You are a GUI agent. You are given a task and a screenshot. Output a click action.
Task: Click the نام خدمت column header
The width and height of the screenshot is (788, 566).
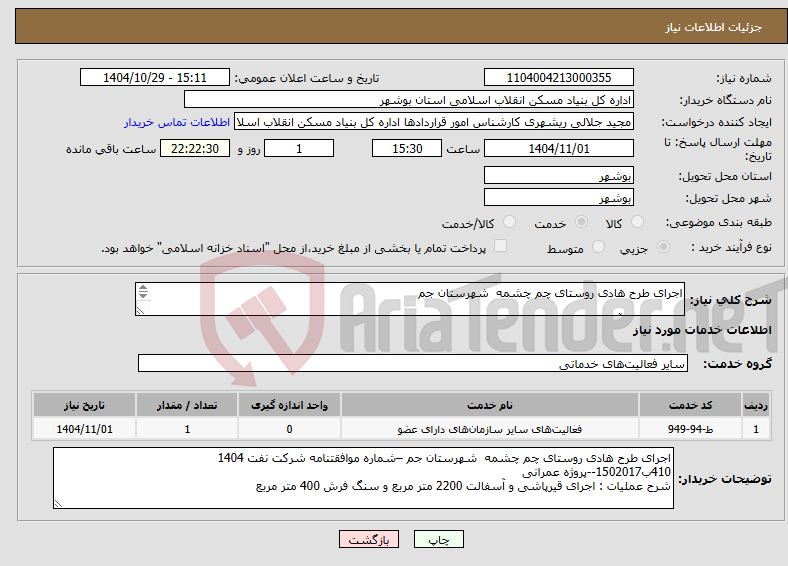489,405
